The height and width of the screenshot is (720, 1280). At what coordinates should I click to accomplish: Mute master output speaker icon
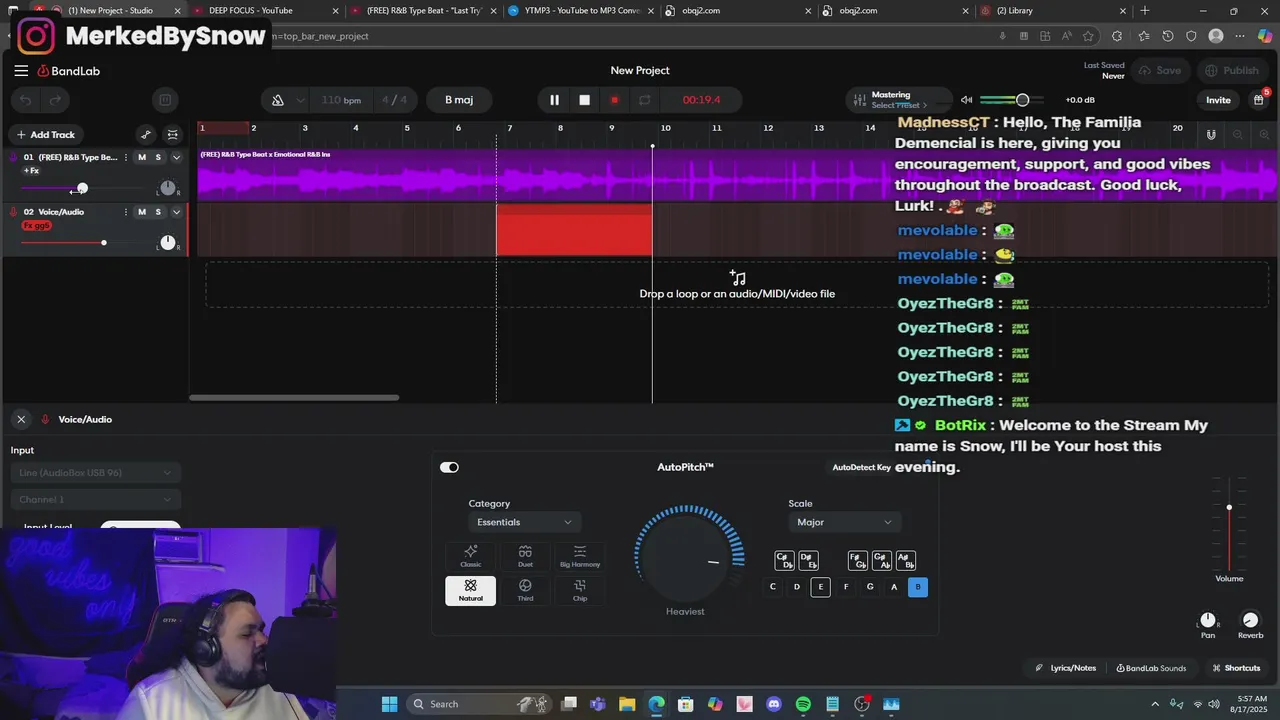click(966, 100)
